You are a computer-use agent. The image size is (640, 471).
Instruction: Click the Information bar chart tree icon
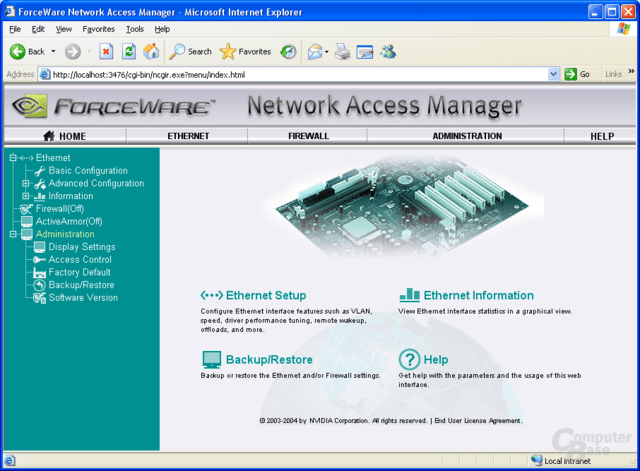40,196
